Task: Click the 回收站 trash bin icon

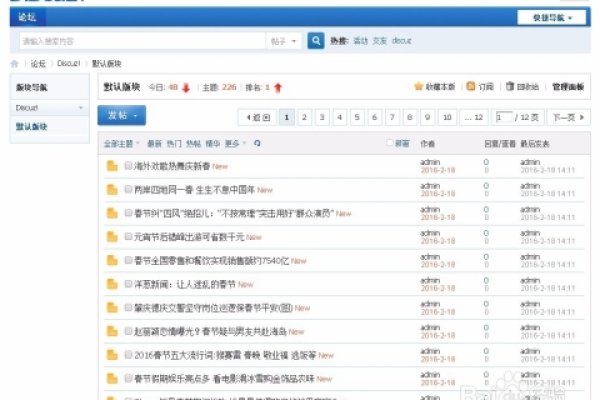Action: coord(510,87)
